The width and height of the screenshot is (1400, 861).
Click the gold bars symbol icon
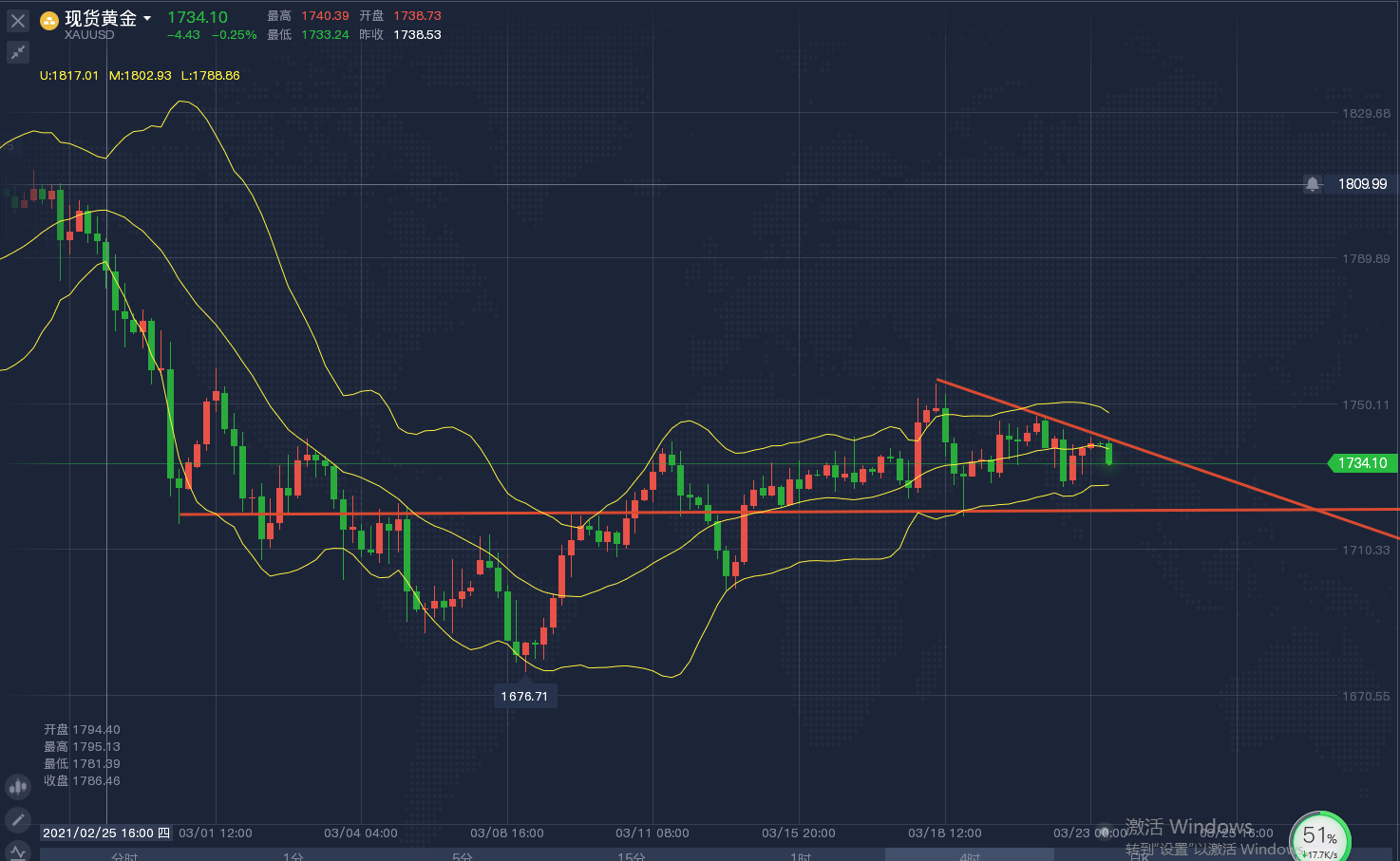pyautogui.click(x=49, y=20)
